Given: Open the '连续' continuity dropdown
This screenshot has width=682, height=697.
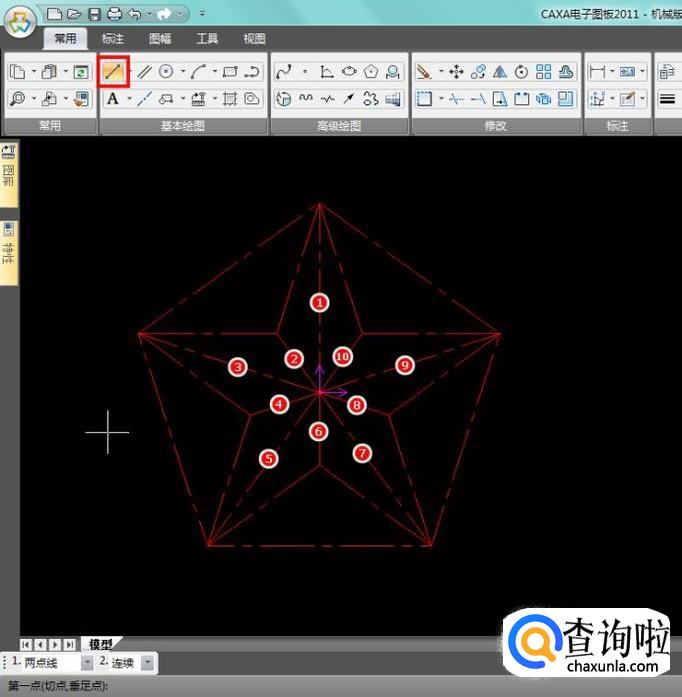Looking at the screenshot, I should tap(147, 663).
